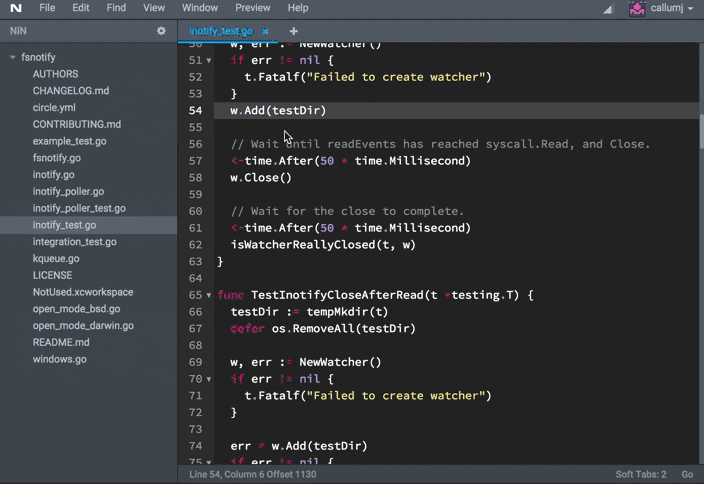Switch to the inotify_test.go tab
This screenshot has height=484, width=704.
pos(221,31)
